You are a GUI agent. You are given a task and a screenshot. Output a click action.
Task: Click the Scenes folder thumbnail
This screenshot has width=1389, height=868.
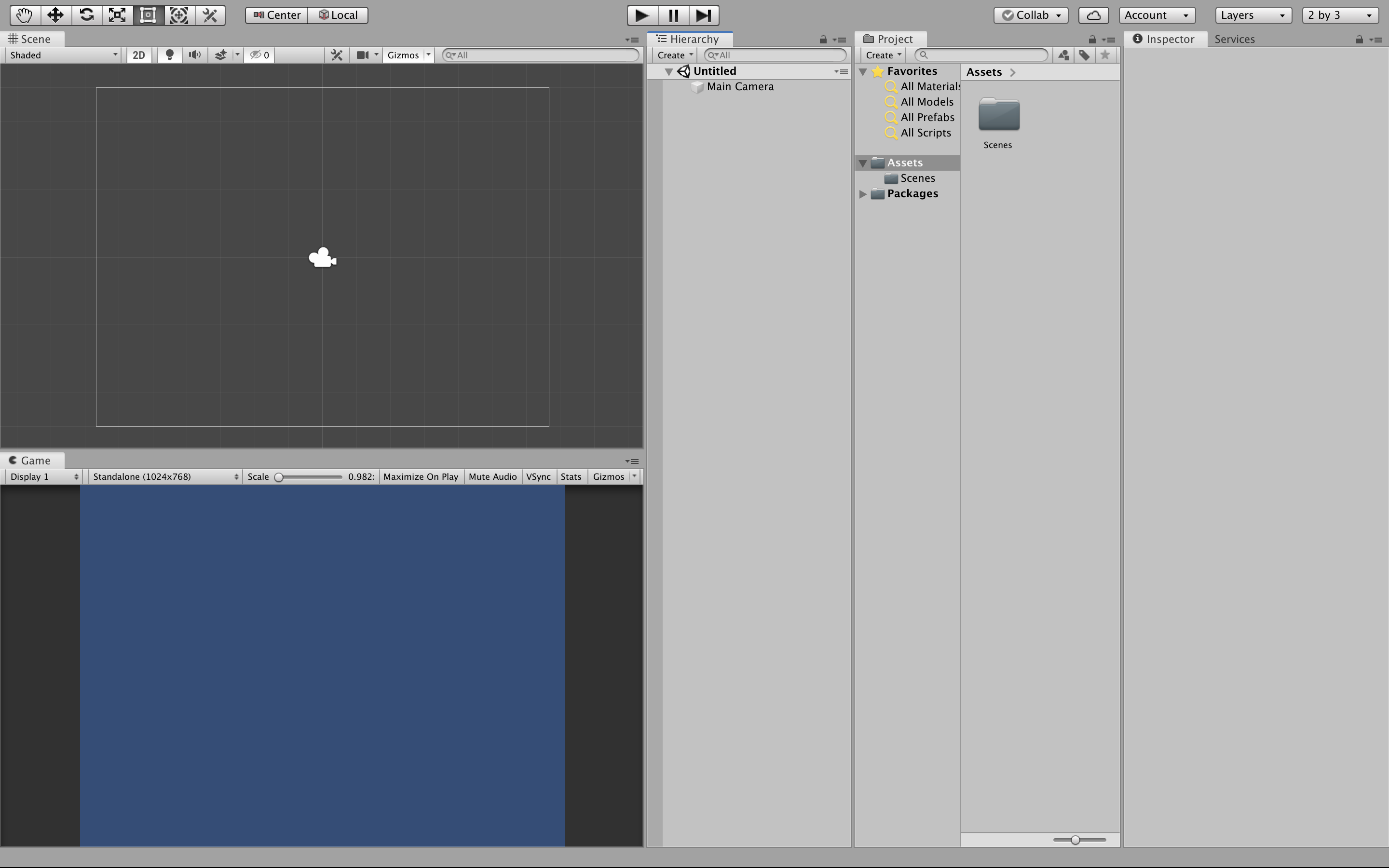point(999,115)
